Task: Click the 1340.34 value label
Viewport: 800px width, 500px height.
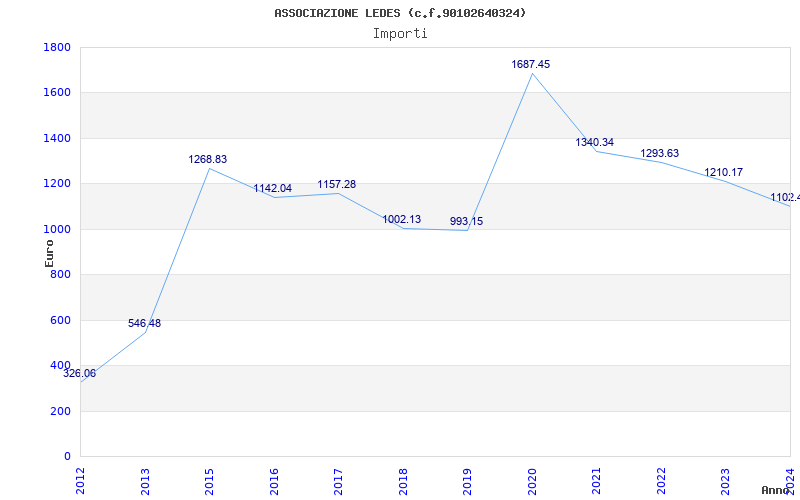Action: pyautogui.click(x=594, y=142)
